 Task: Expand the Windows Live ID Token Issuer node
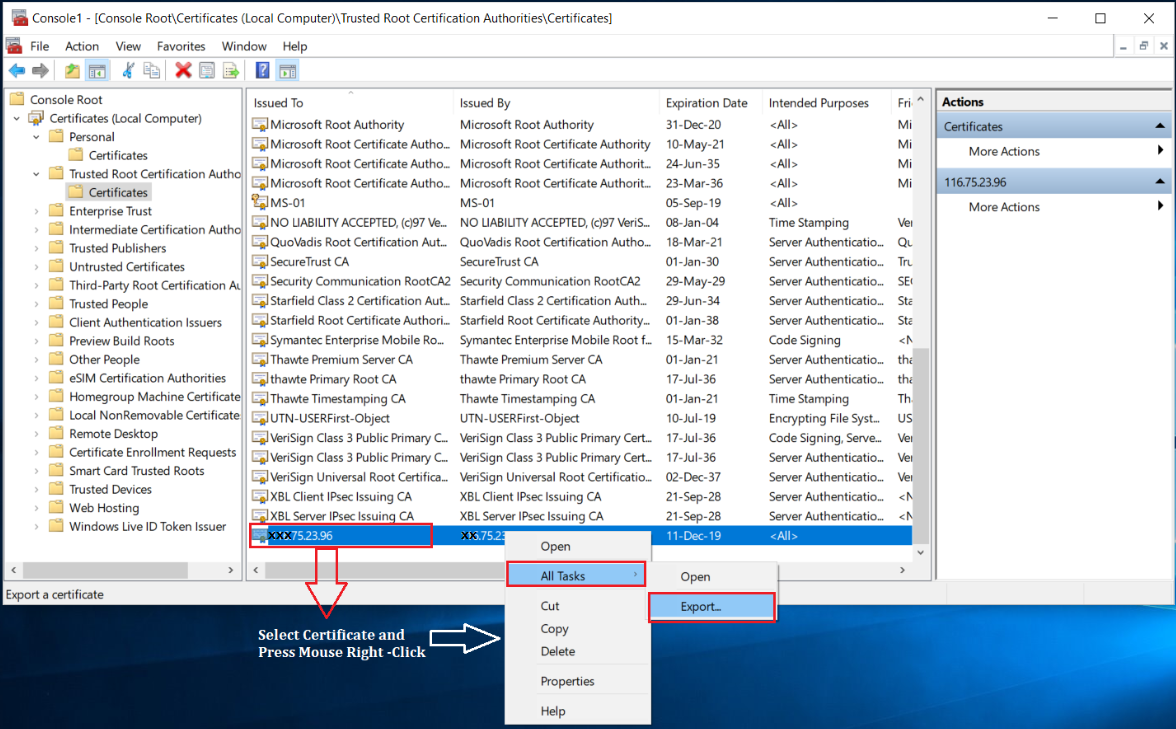(36, 526)
